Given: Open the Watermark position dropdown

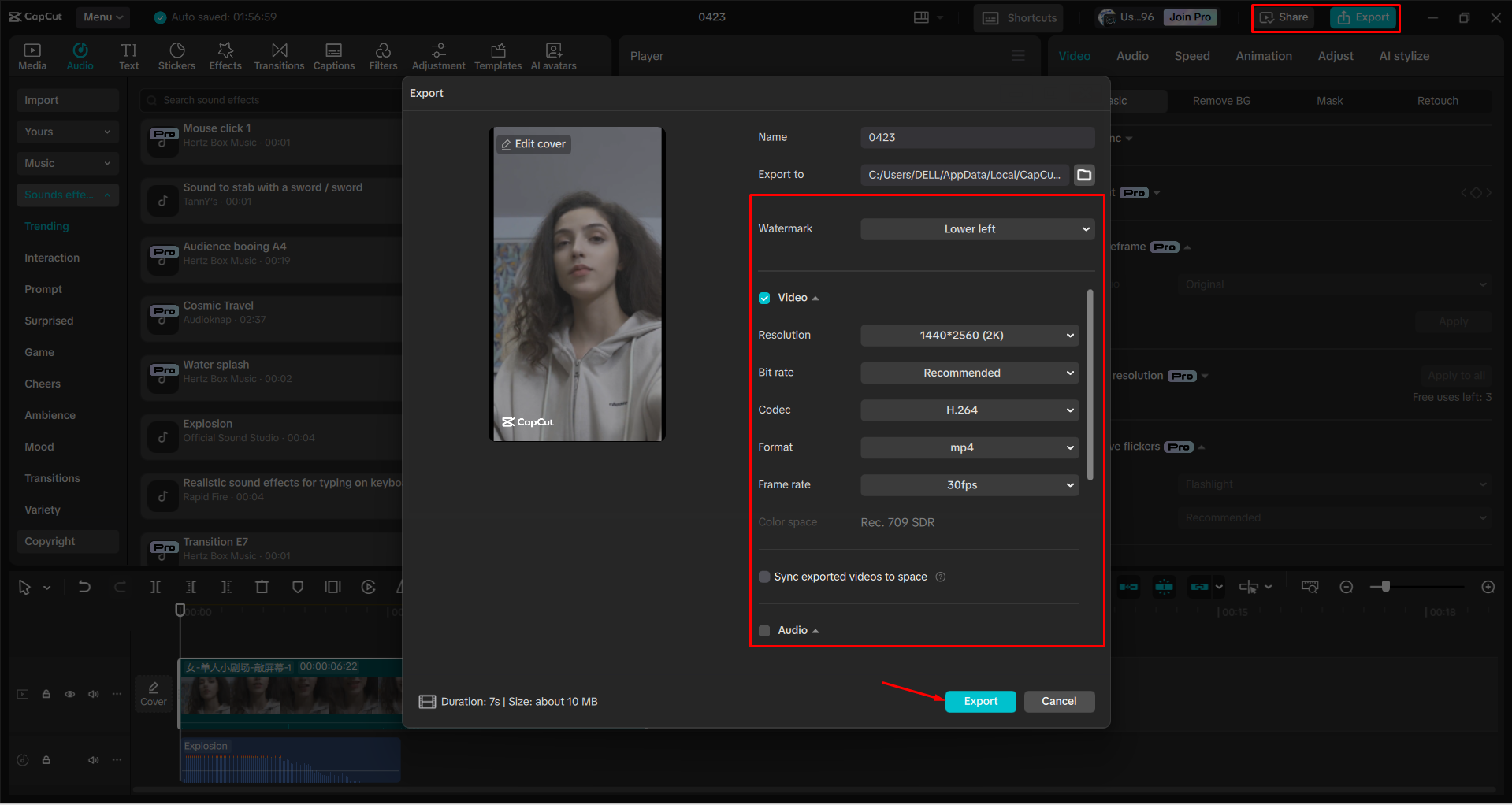Looking at the screenshot, I should tap(976, 228).
